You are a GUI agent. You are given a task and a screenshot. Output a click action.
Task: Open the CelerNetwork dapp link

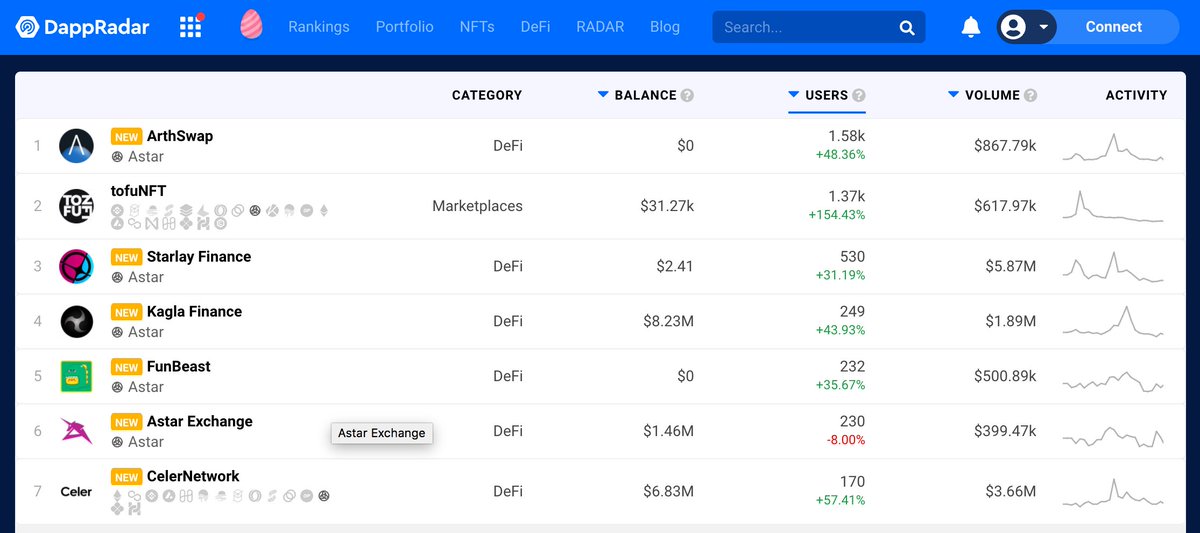pyautogui.click(x=193, y=476)
